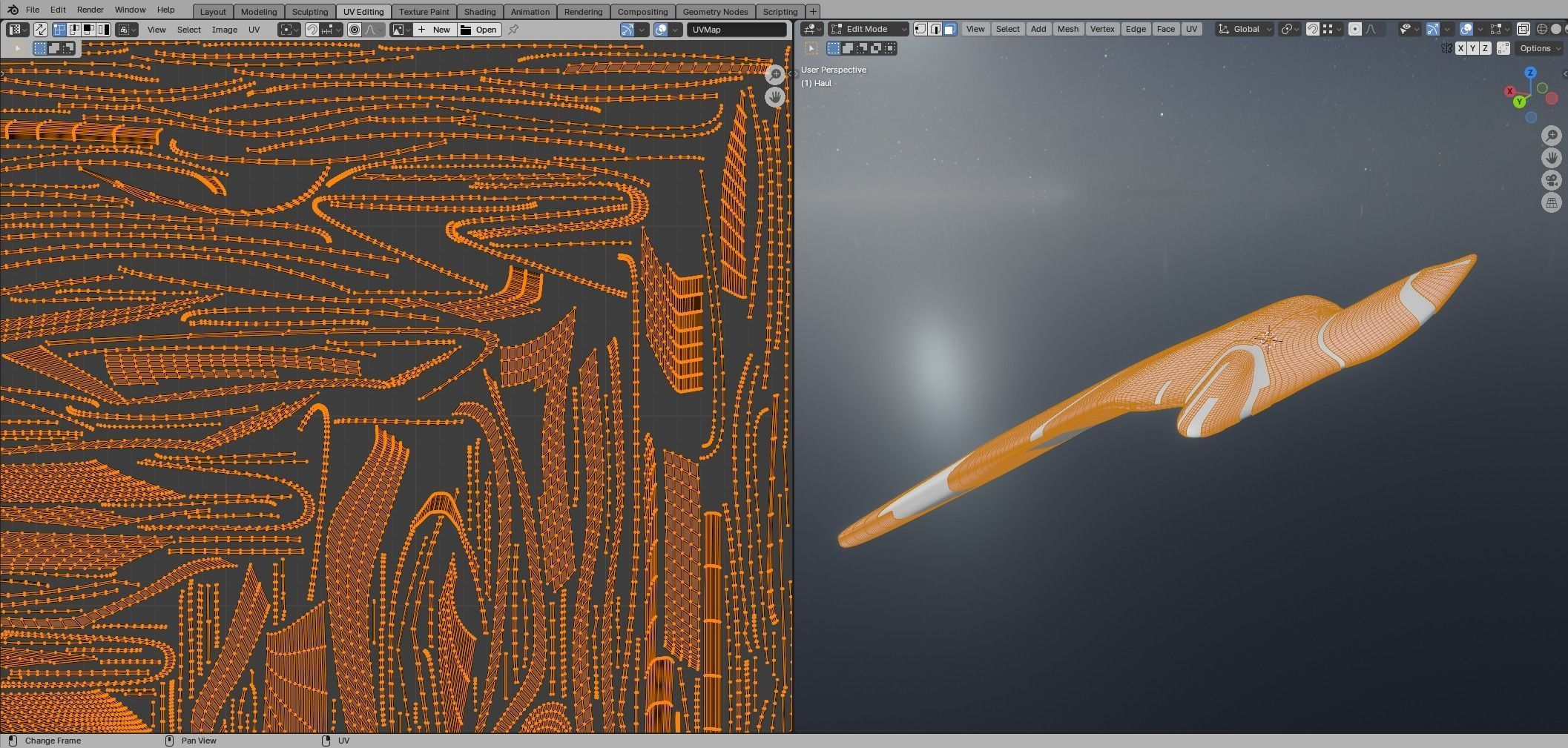This screenshot has height=748, width=1568.
Task: Enable X axis mirror
Action: click(1460, 48)
